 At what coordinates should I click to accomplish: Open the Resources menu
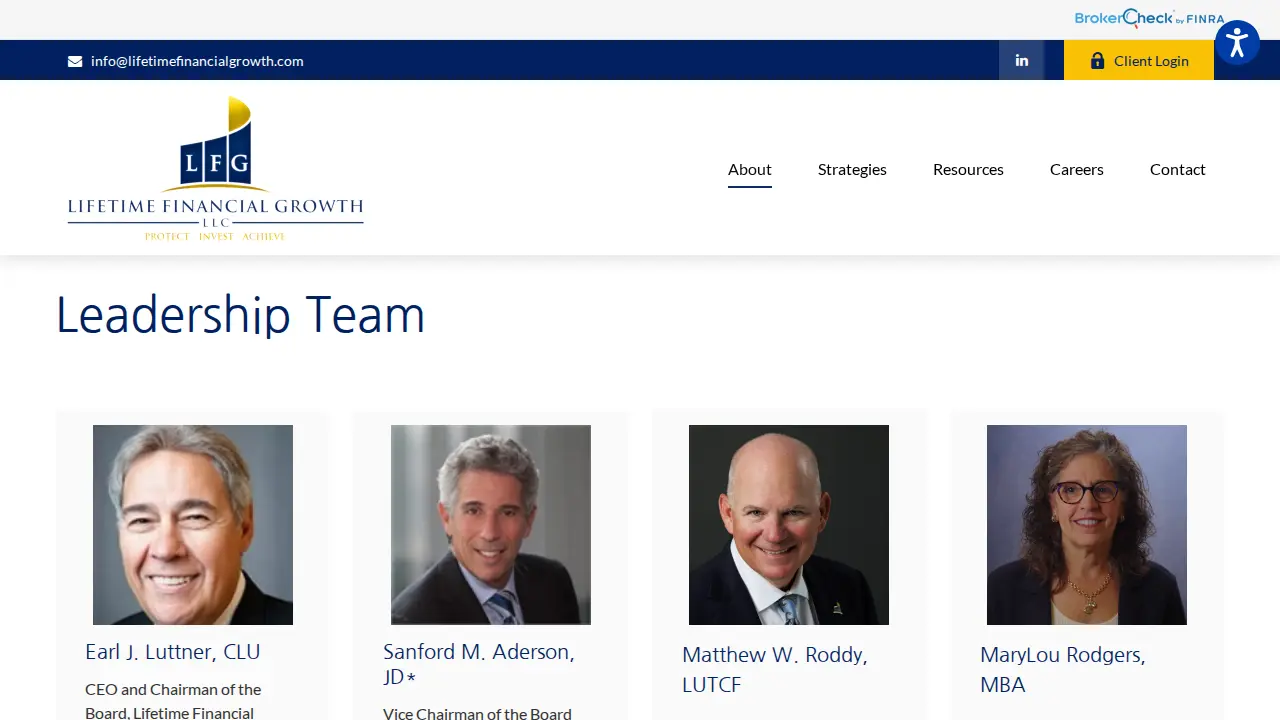[x=968, y=169]
